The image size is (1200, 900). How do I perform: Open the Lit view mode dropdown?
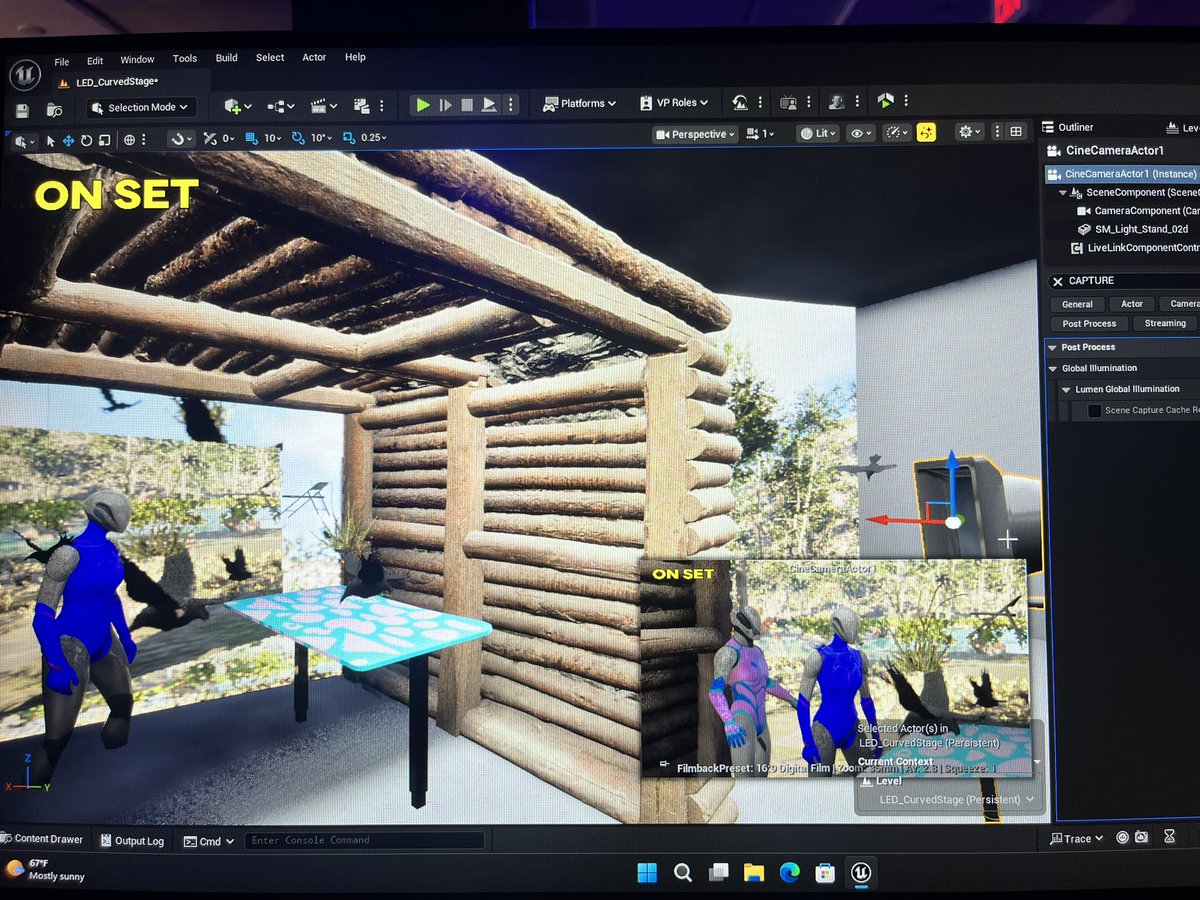point(818,133)
